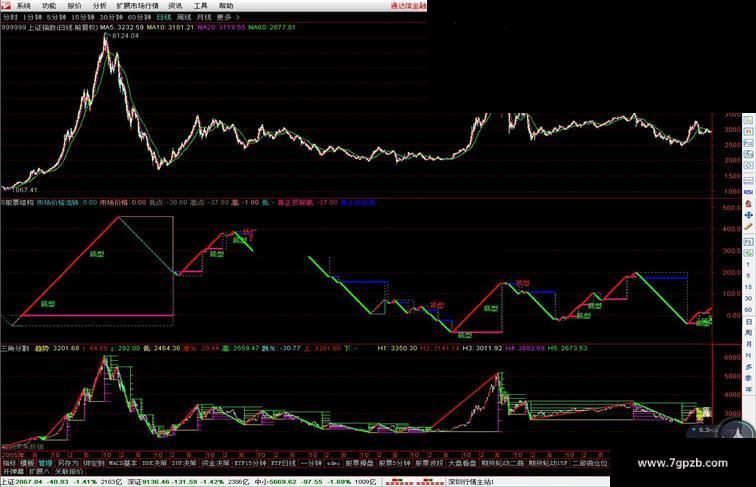Click the indicator wave sidebar icon
The image size is (756, 487).
point(749,180)
